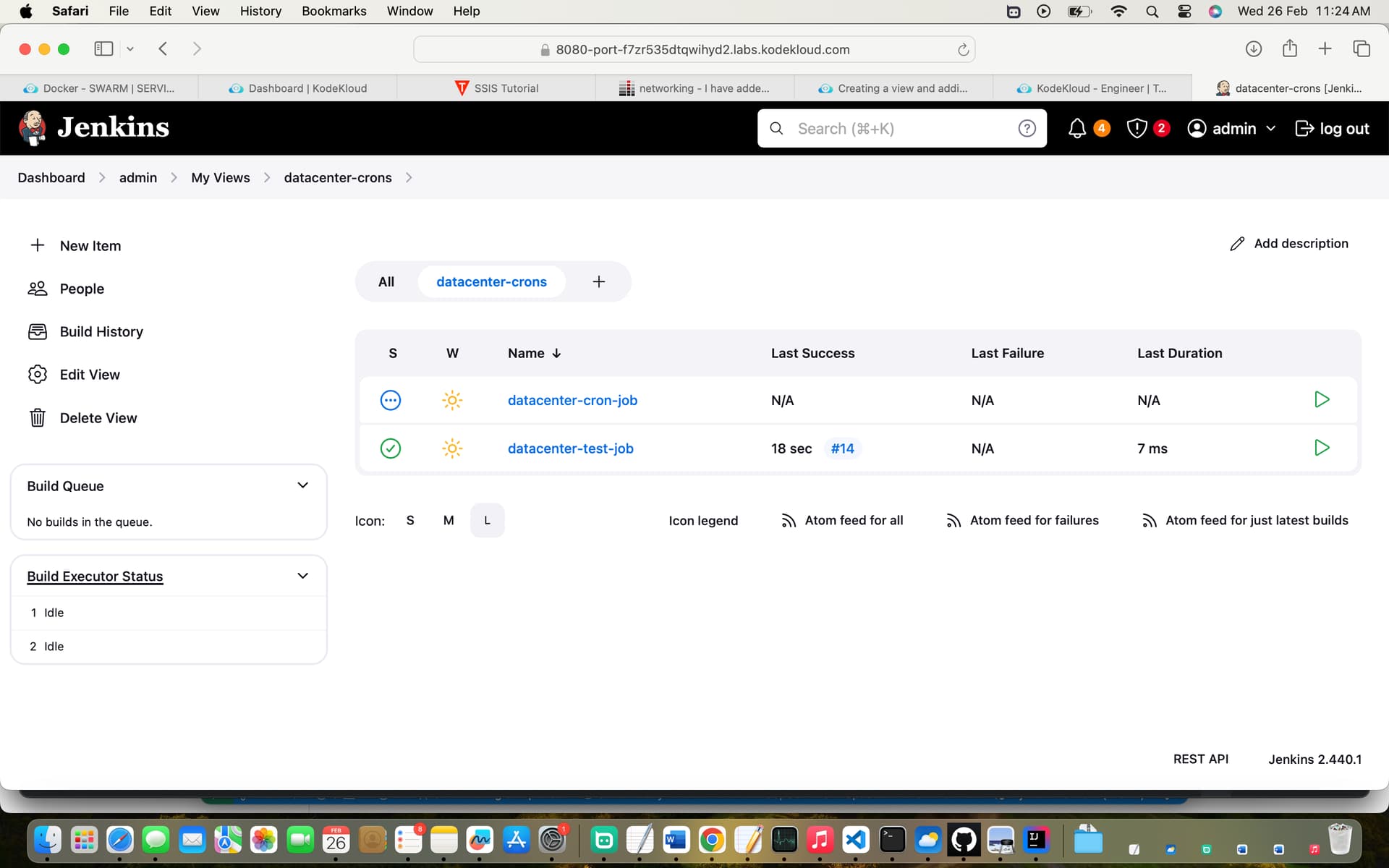The width and height of the screenshot is (1389, 868).
Task: Select large icon size L
Action: click(487, 521)
